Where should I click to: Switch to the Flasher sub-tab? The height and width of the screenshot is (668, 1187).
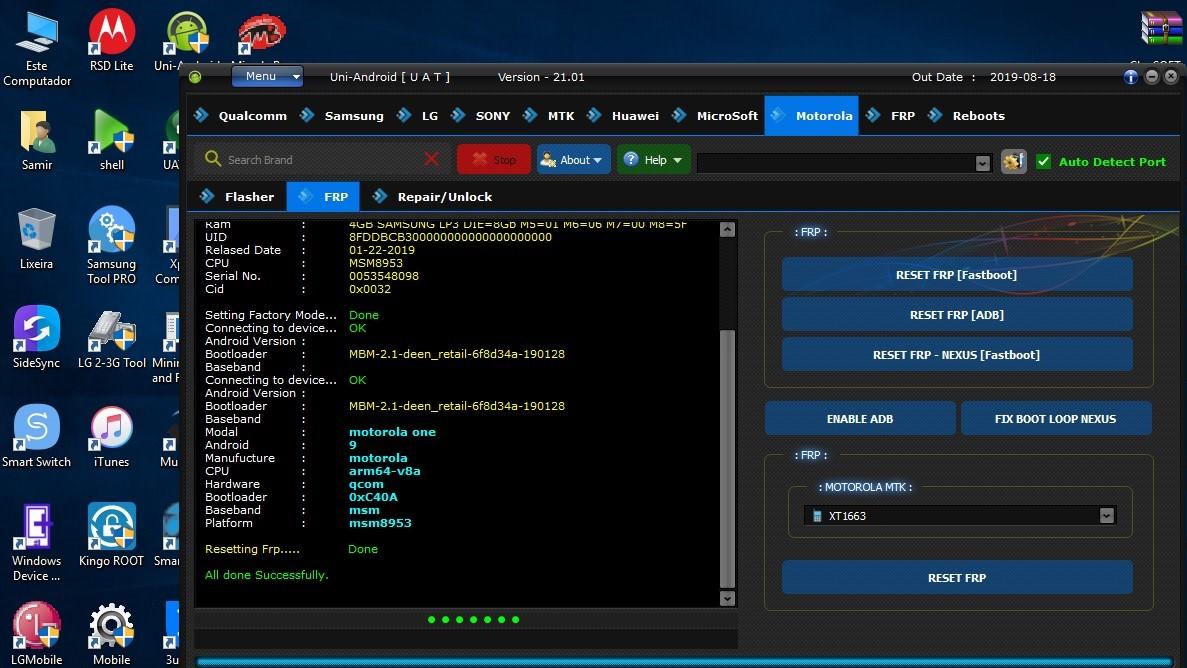(238, 197)
